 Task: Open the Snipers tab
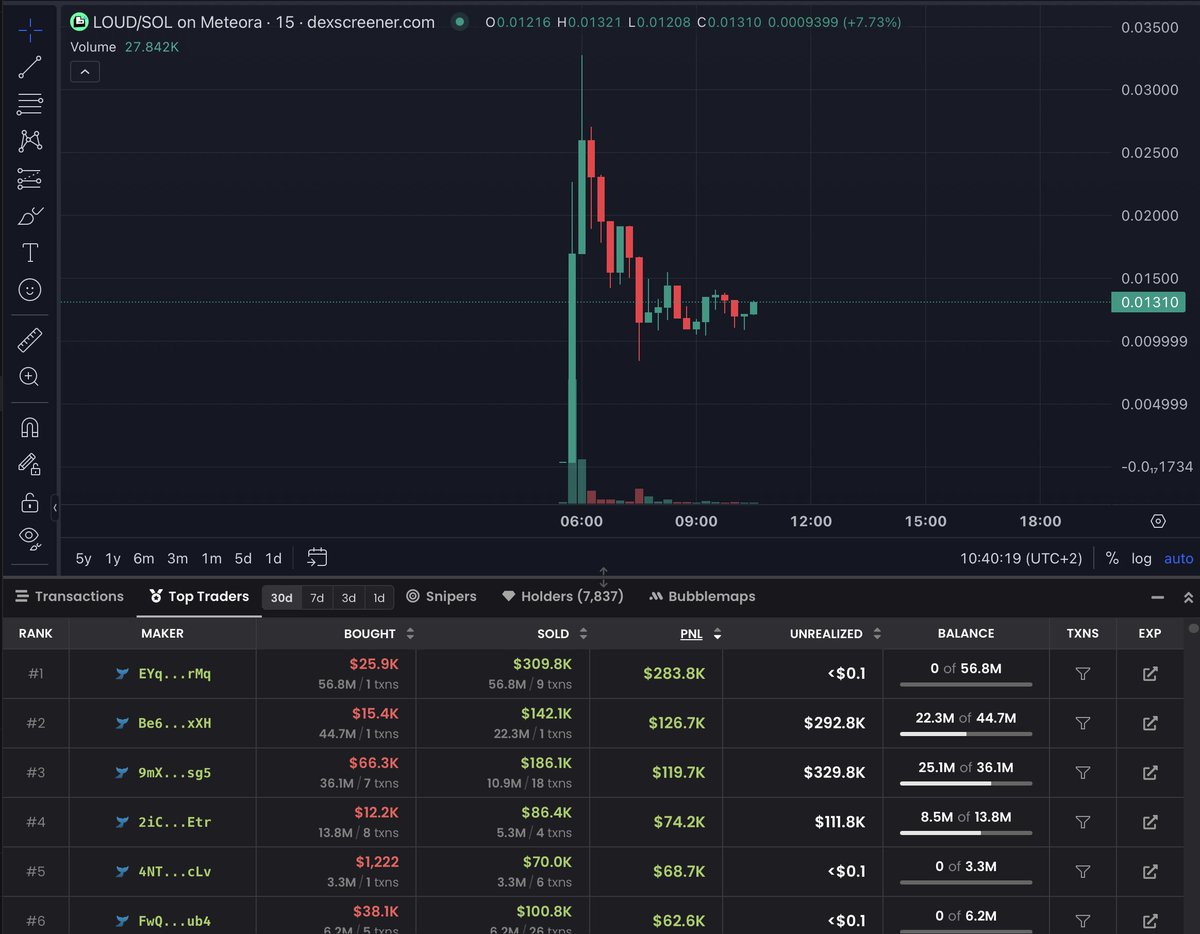point(441,596)
